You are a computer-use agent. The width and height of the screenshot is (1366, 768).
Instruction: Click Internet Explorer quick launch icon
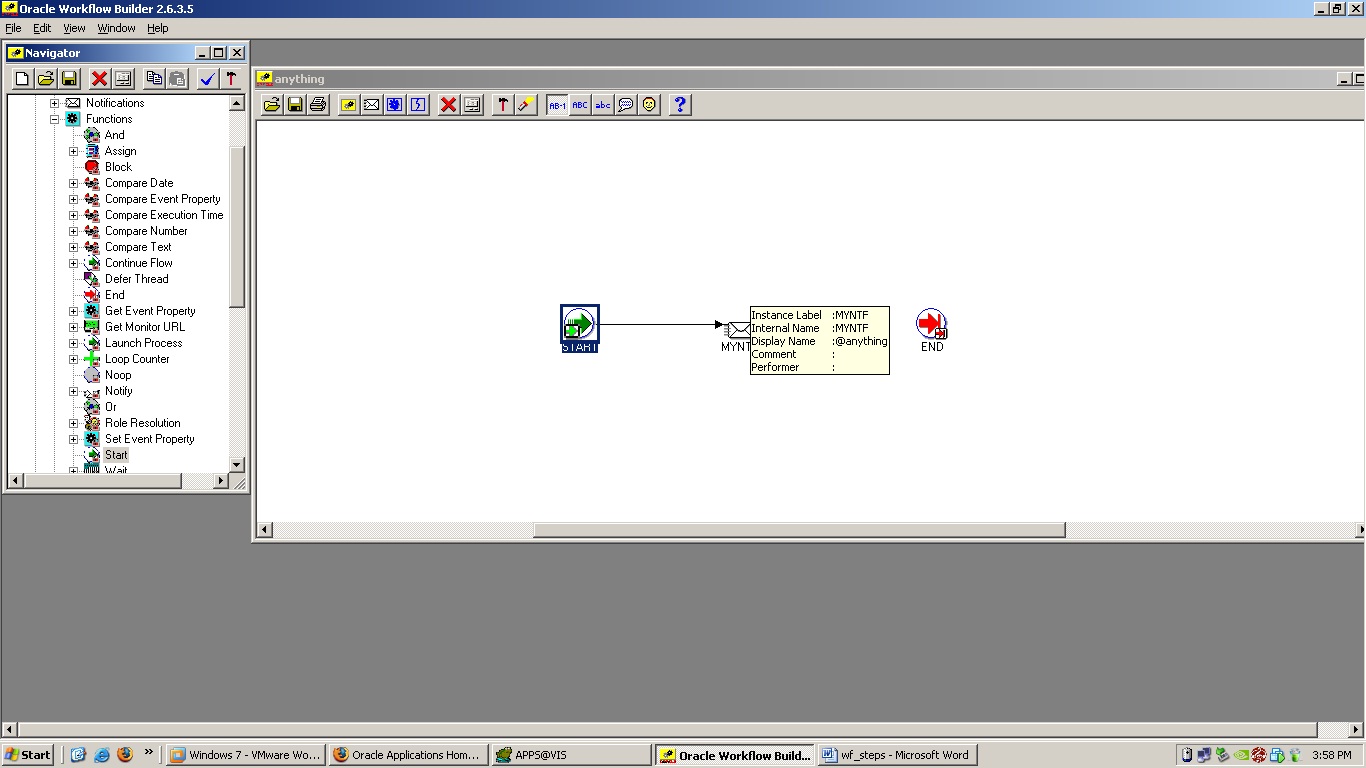pyautogui.click(x=101, y=755)
